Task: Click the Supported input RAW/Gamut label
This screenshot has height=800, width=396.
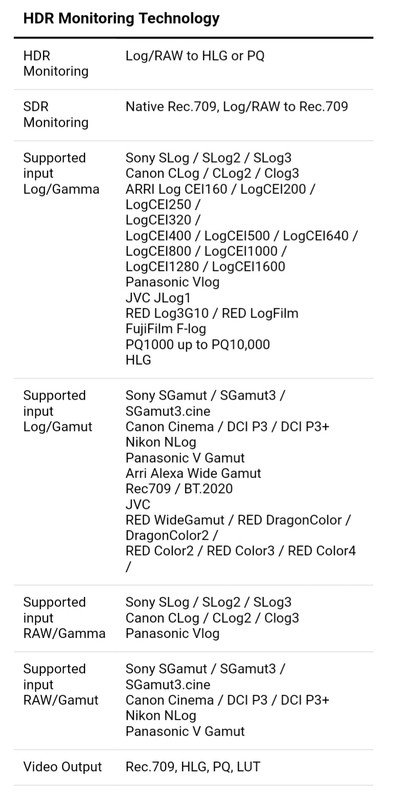Action: [x=61, y=685]
